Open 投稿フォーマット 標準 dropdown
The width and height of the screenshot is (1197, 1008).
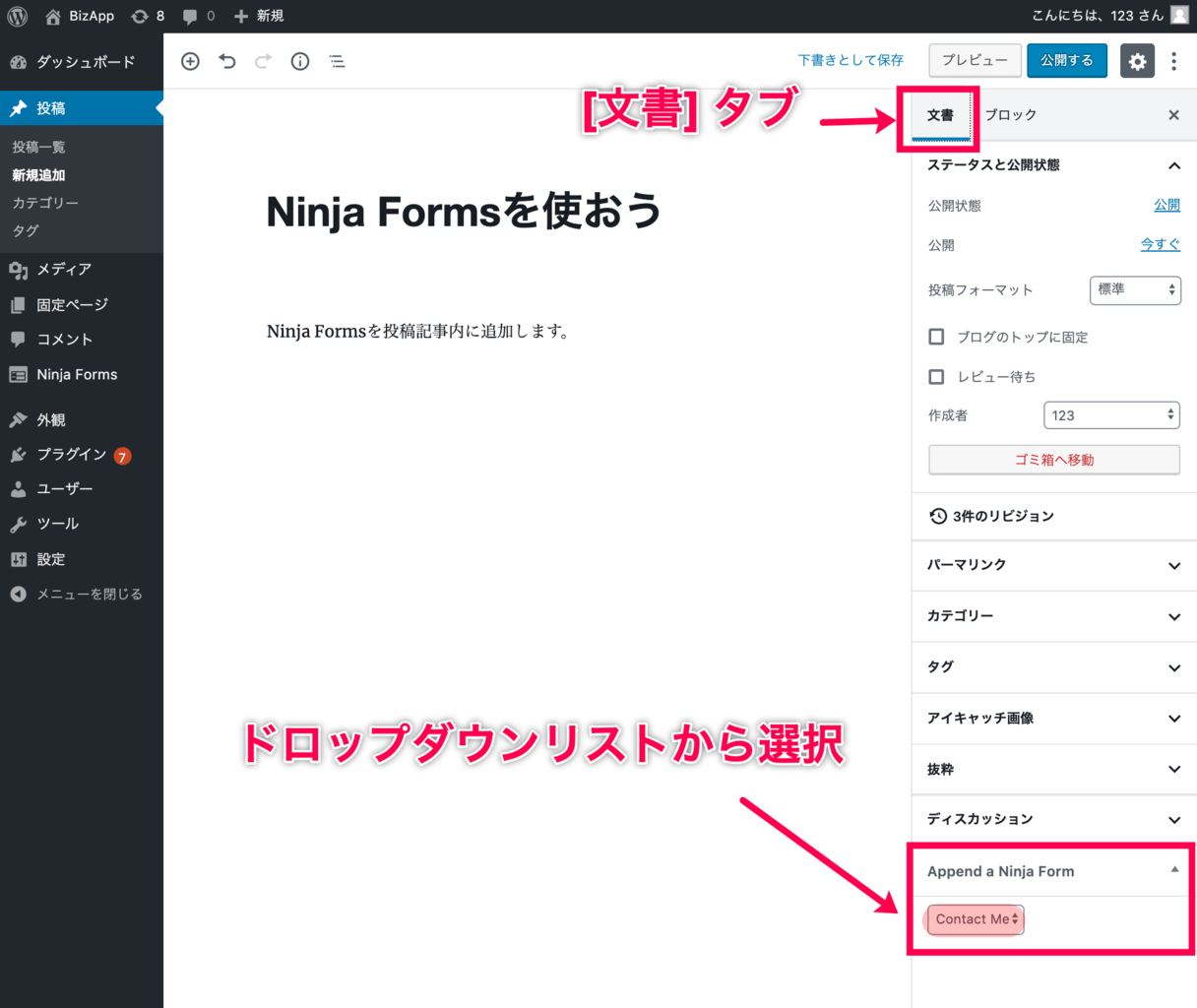1135,290
